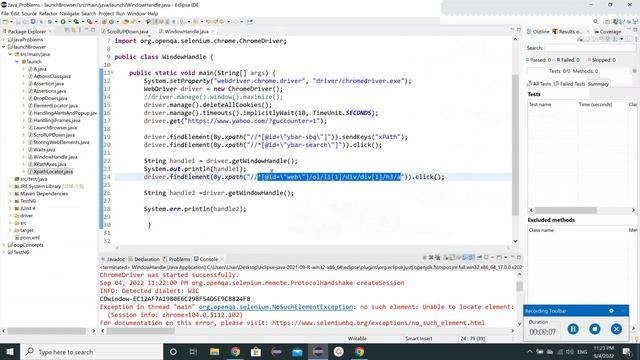Select the Failed Tests tab
Image resolution: width=640 pixels, height=360 pixels.
click(x=569, y=84)
